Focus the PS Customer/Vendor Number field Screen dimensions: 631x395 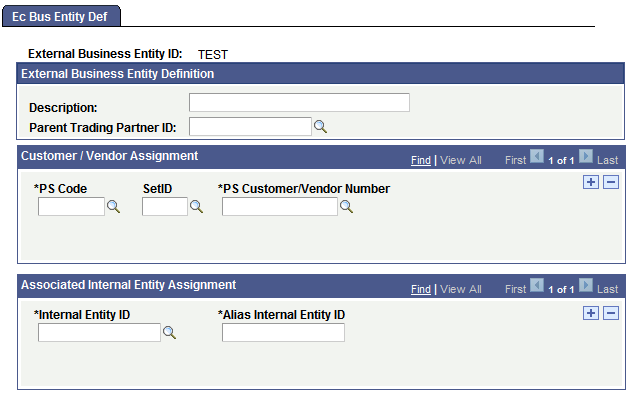[x=280, y=206]
